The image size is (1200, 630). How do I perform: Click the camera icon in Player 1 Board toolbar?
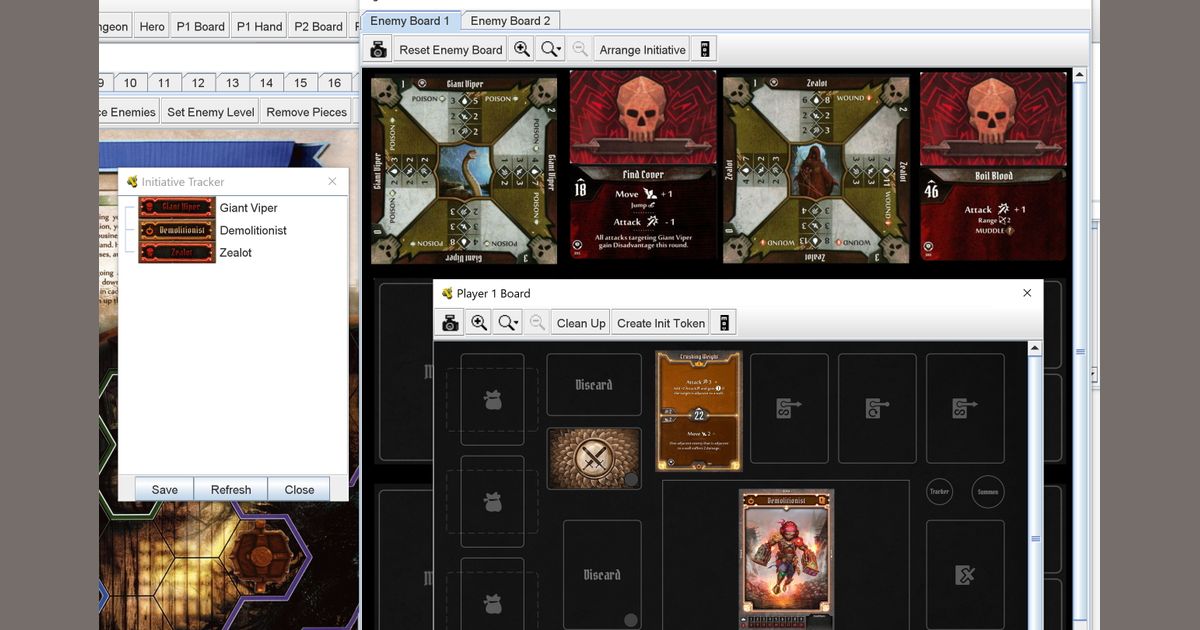[449, 322]
